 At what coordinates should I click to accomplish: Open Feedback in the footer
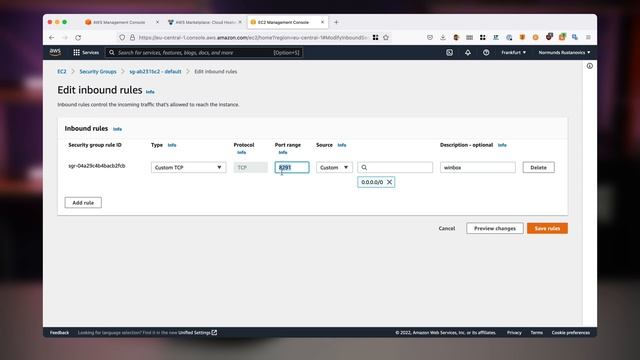tap(60, 333)
